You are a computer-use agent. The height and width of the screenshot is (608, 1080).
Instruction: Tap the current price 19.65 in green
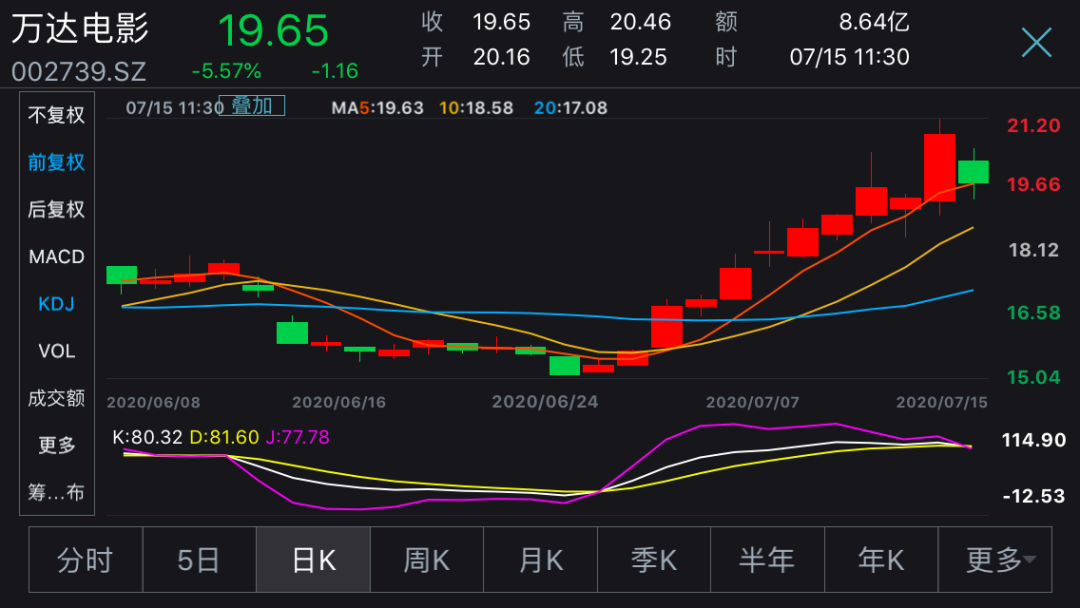coord(273,31)
